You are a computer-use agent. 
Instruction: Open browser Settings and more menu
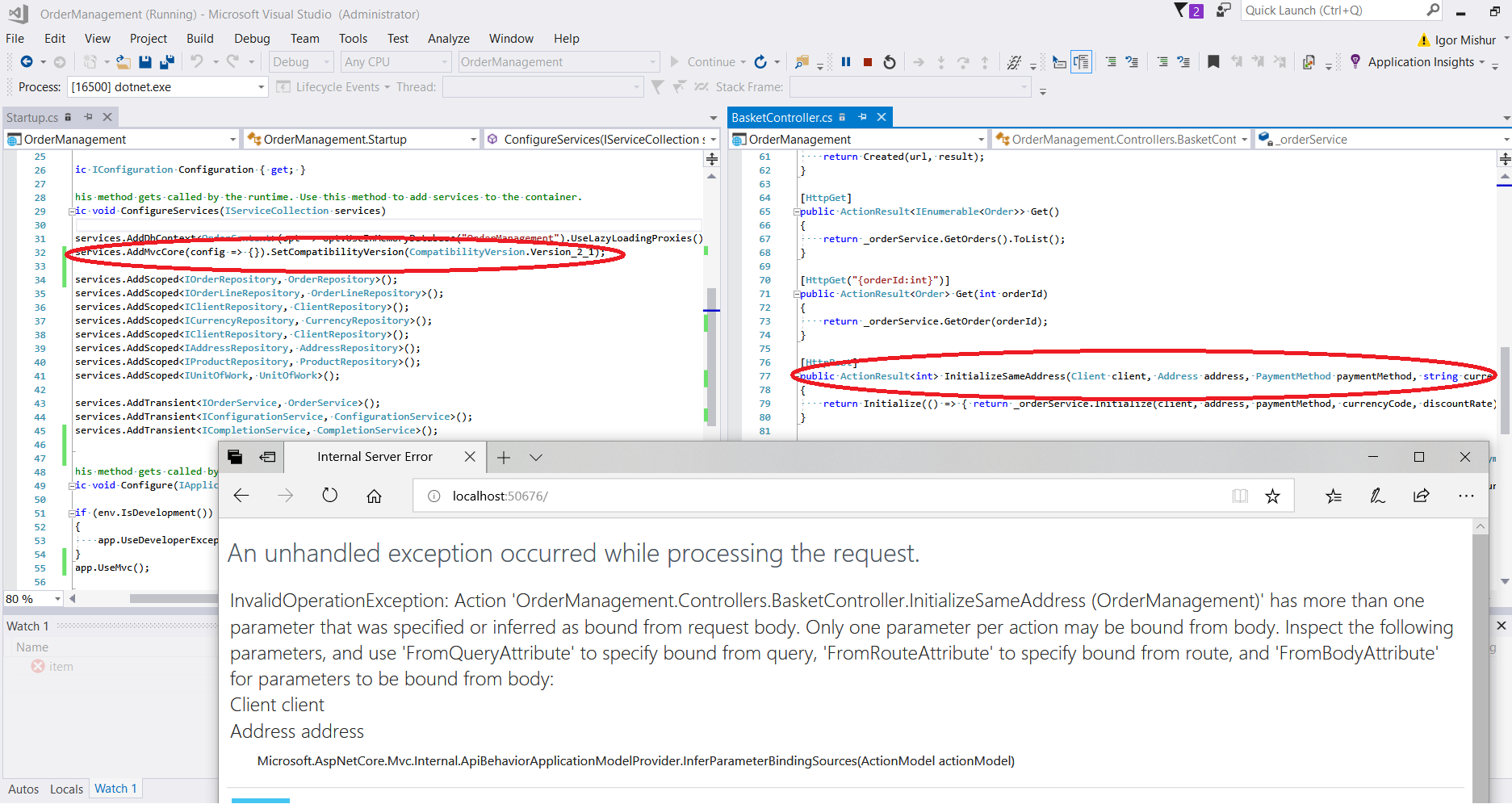click(x=1466, y=496)
